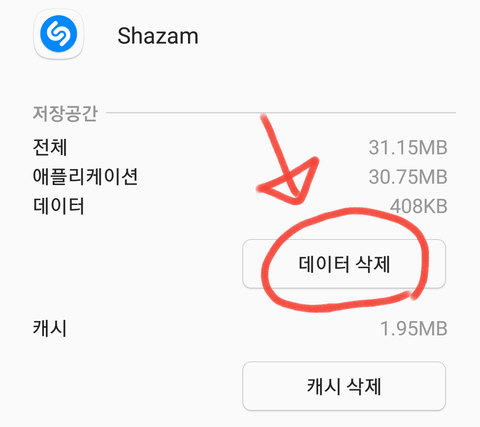Click the 30.75MB application size value
480x427 pixels.
(408, 177)
